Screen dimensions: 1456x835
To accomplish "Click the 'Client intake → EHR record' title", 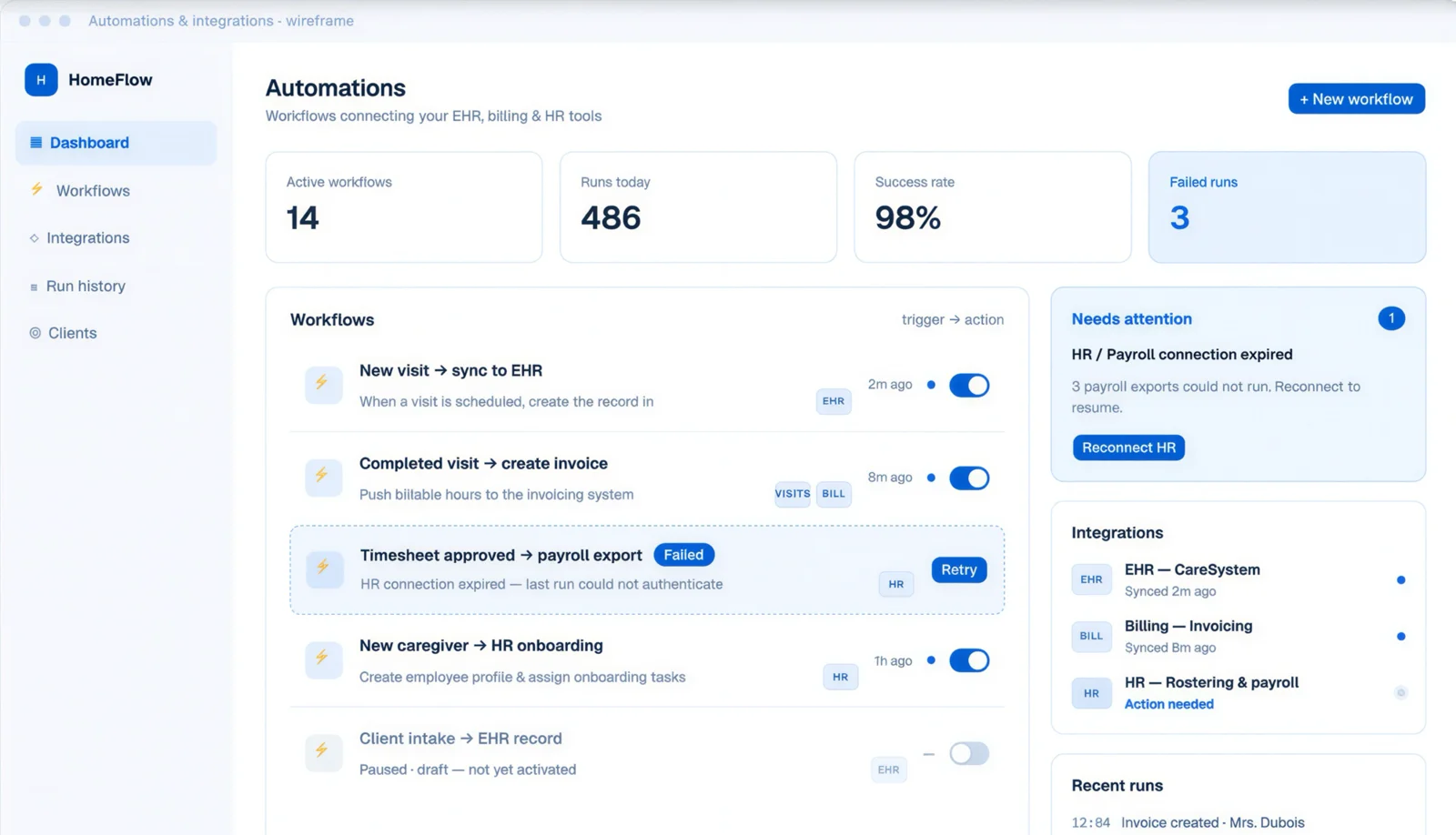I will point(460,739).
